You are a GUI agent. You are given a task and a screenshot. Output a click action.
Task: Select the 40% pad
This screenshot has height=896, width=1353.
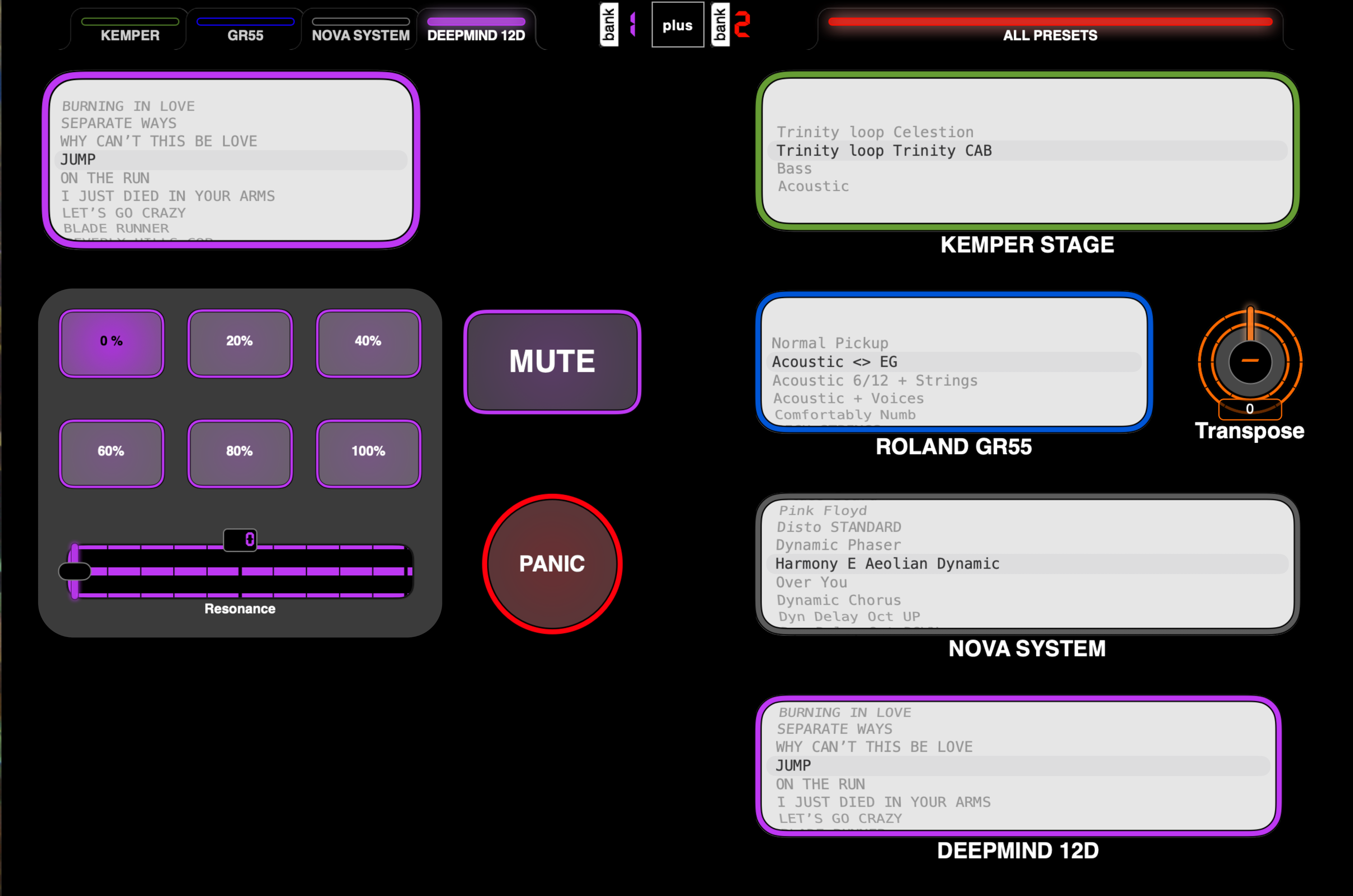coord(368,343)
